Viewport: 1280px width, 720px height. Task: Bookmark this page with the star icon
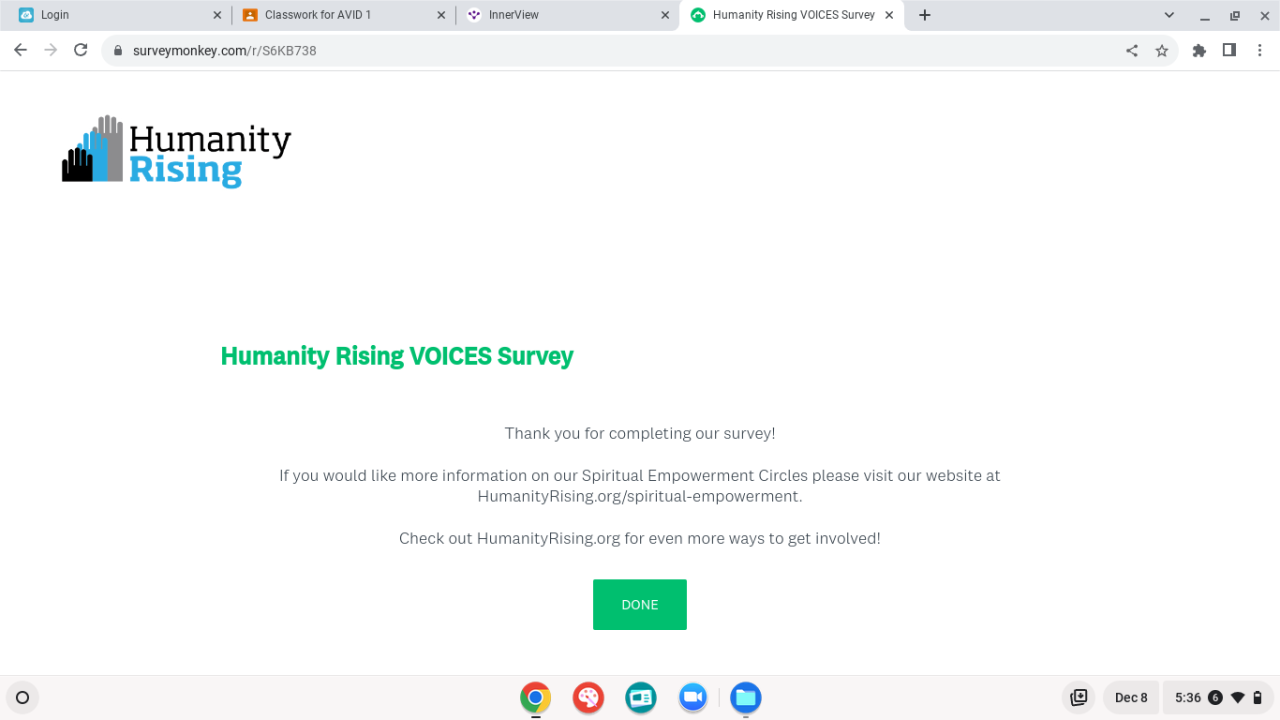[1161, 50]
